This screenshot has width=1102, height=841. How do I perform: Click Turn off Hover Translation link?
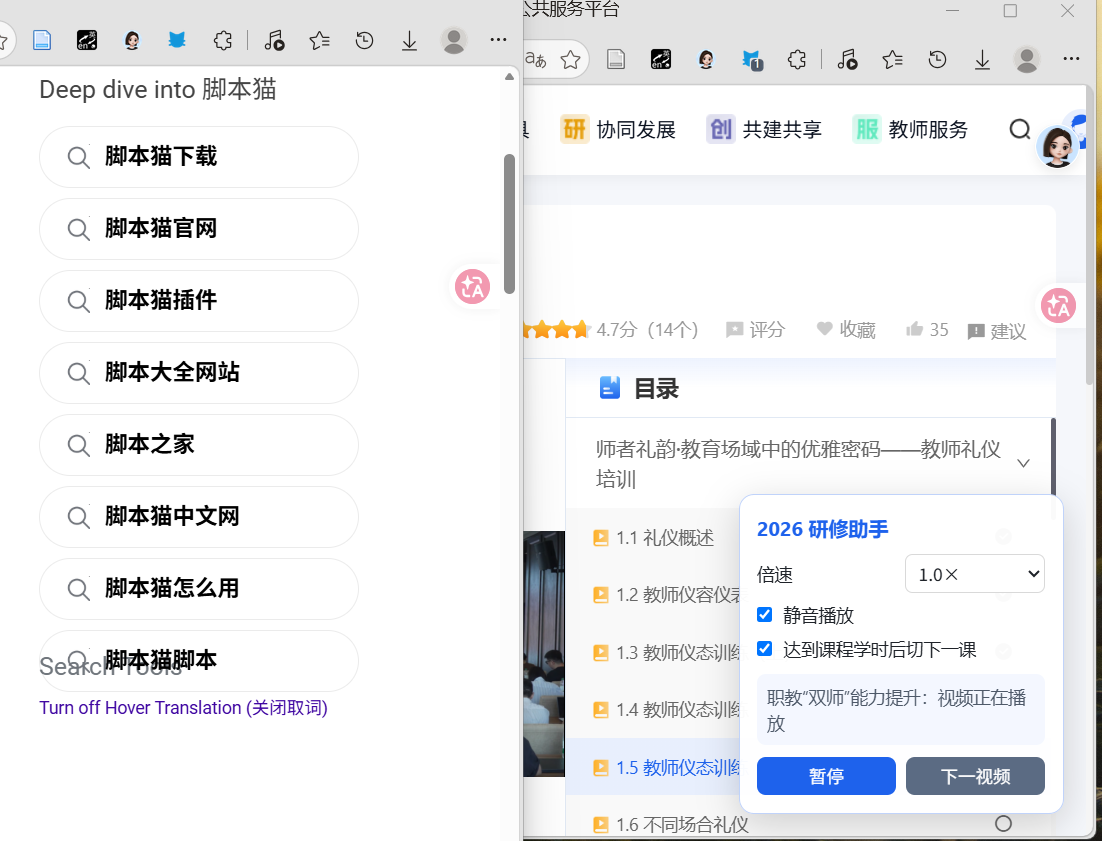coord(183,708)
